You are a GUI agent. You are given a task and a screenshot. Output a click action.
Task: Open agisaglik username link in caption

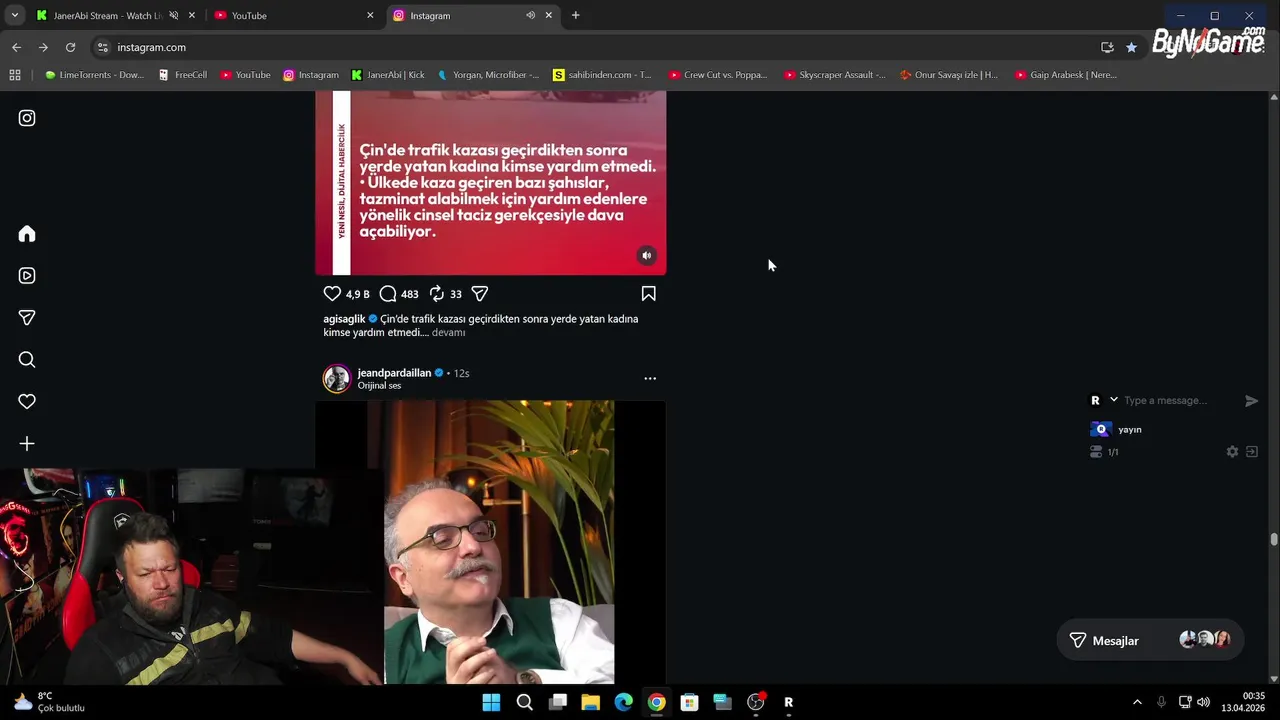pos(345,319)
